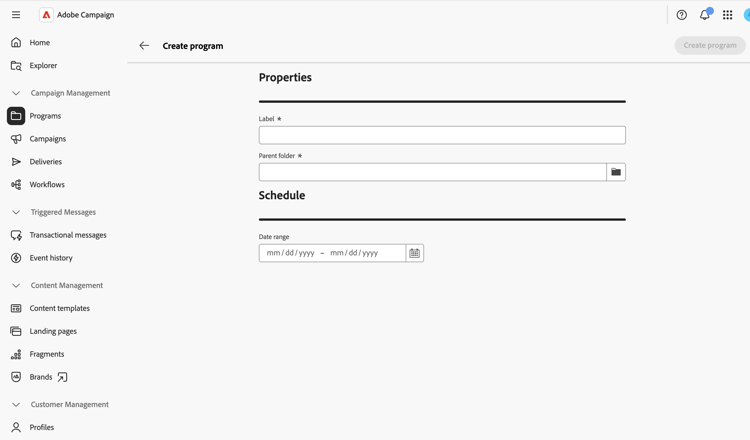Collapse the Customer Management section
This screenshot has height=440, width=750.
[16, 405]
